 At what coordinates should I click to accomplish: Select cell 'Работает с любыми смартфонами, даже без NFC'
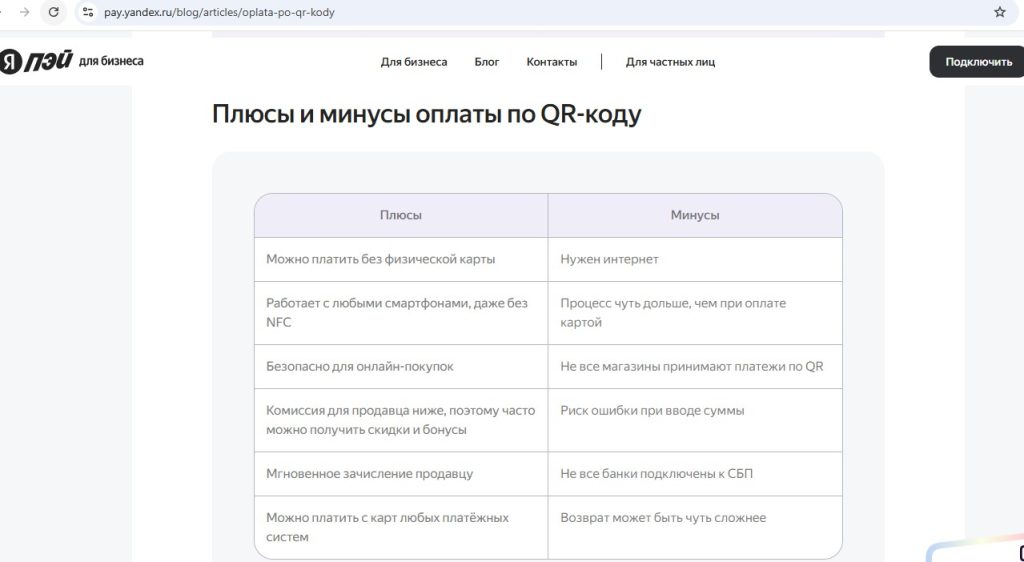click(401, 313)
